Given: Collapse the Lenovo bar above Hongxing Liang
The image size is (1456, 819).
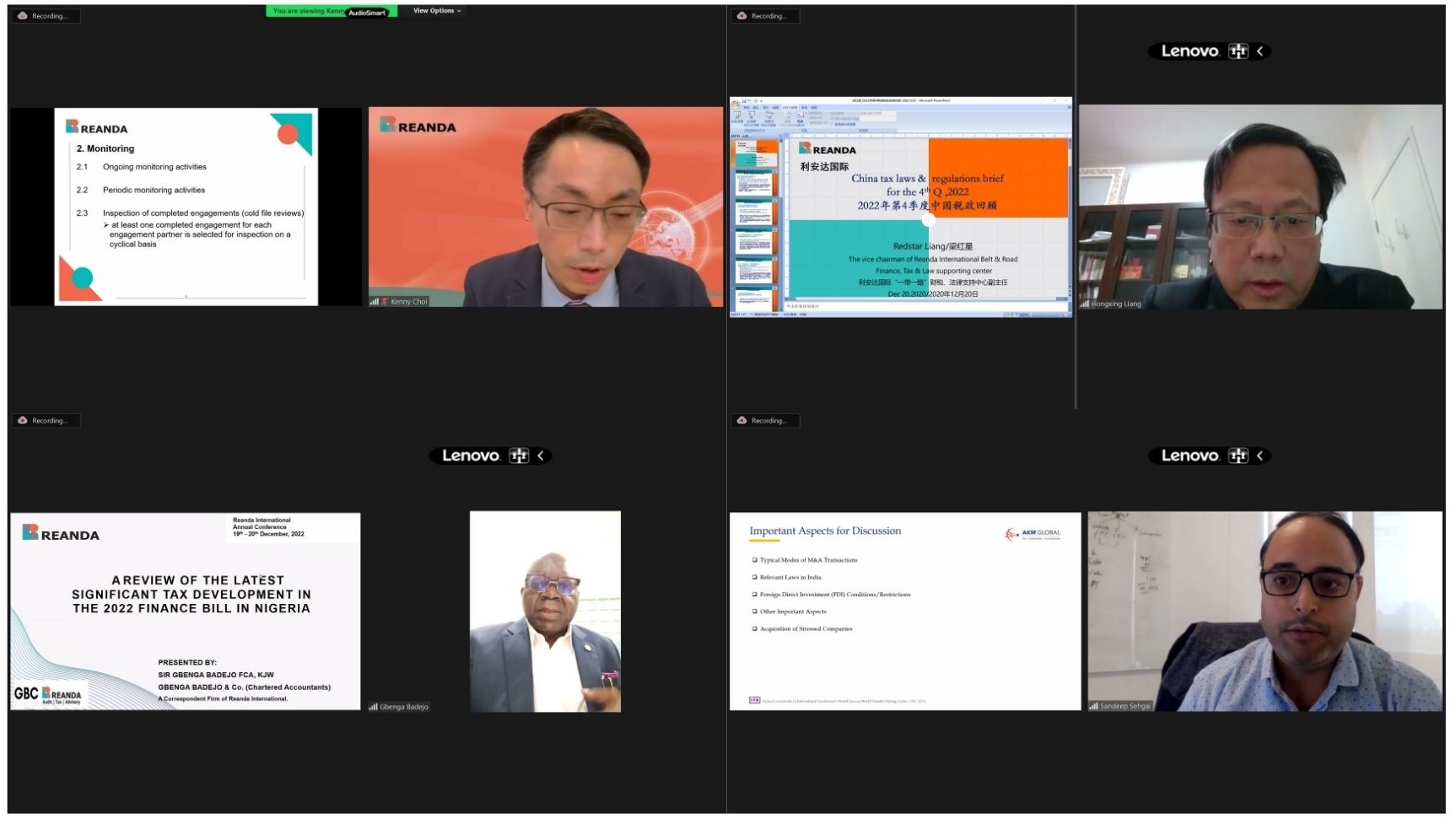Looking at the screenshot, I should pyautogui.click(x=1260, y=51).
